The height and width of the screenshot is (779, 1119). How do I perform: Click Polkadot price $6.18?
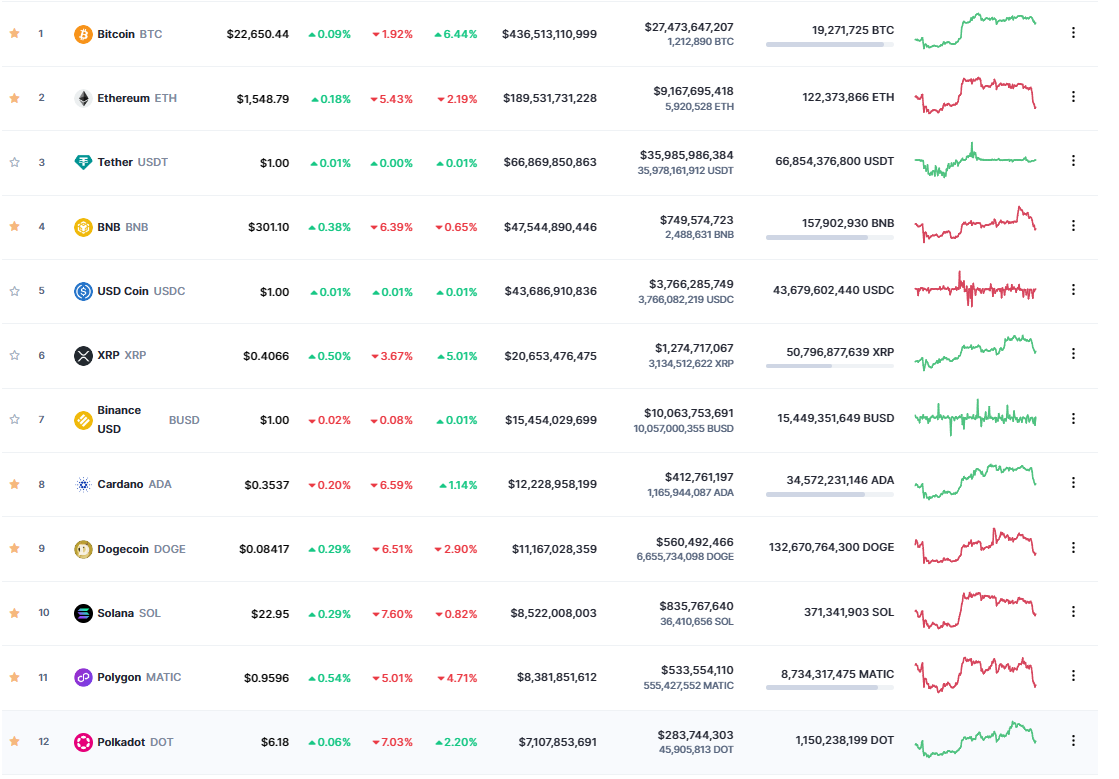pos(275,743)
